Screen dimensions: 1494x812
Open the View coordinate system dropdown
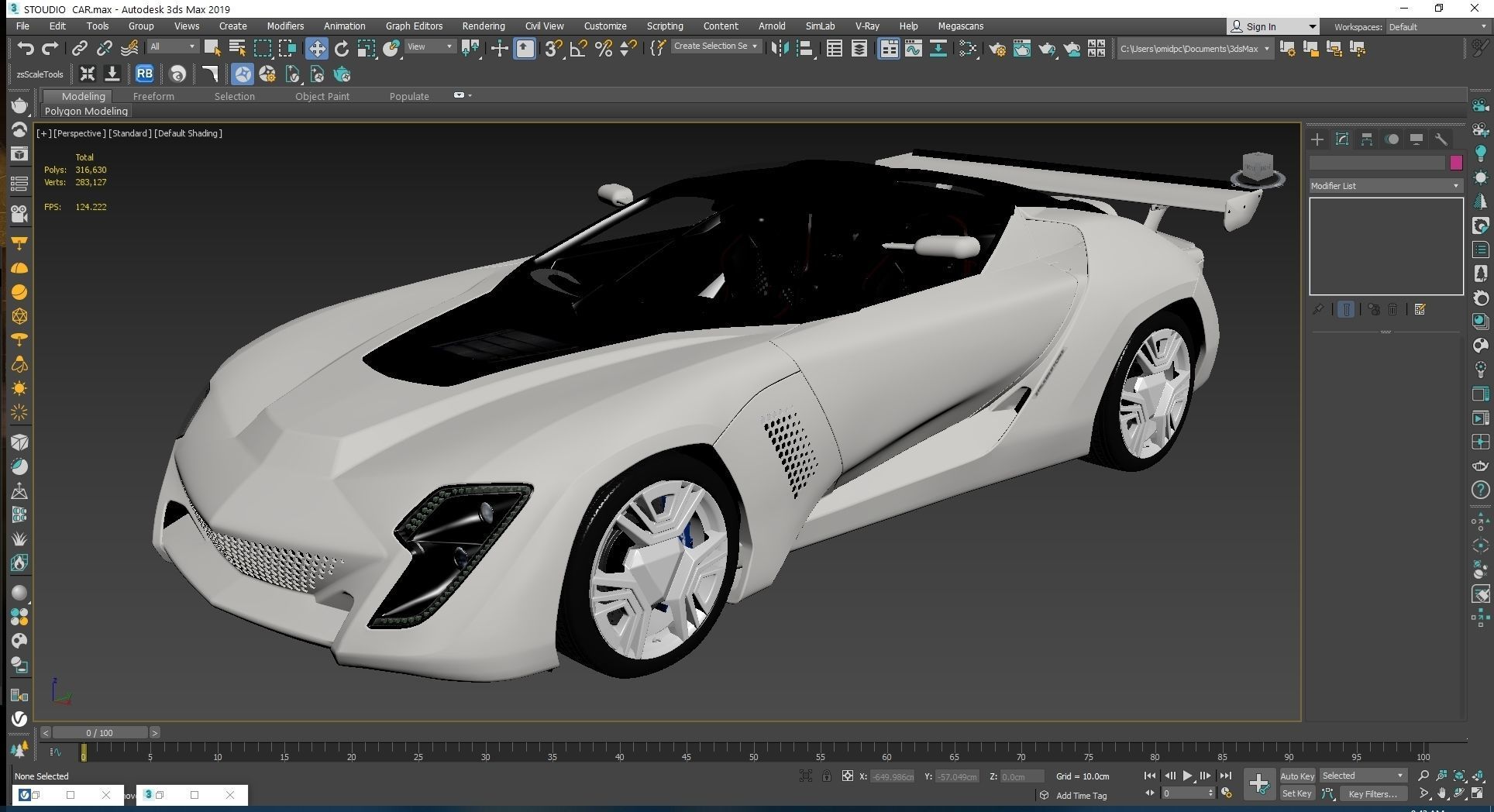coord(430,46)
